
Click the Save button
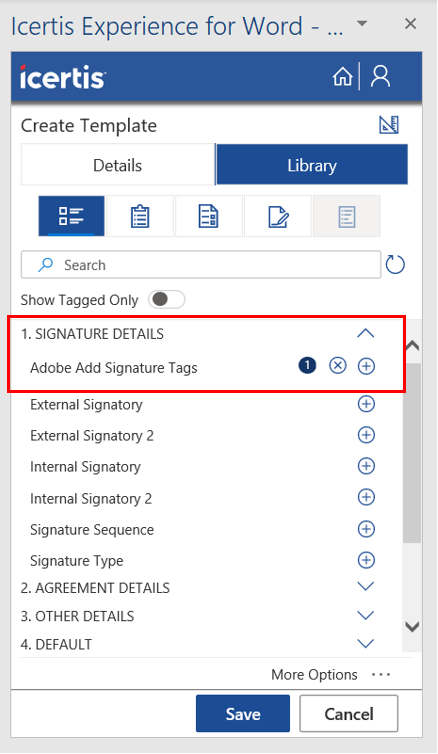243,714
